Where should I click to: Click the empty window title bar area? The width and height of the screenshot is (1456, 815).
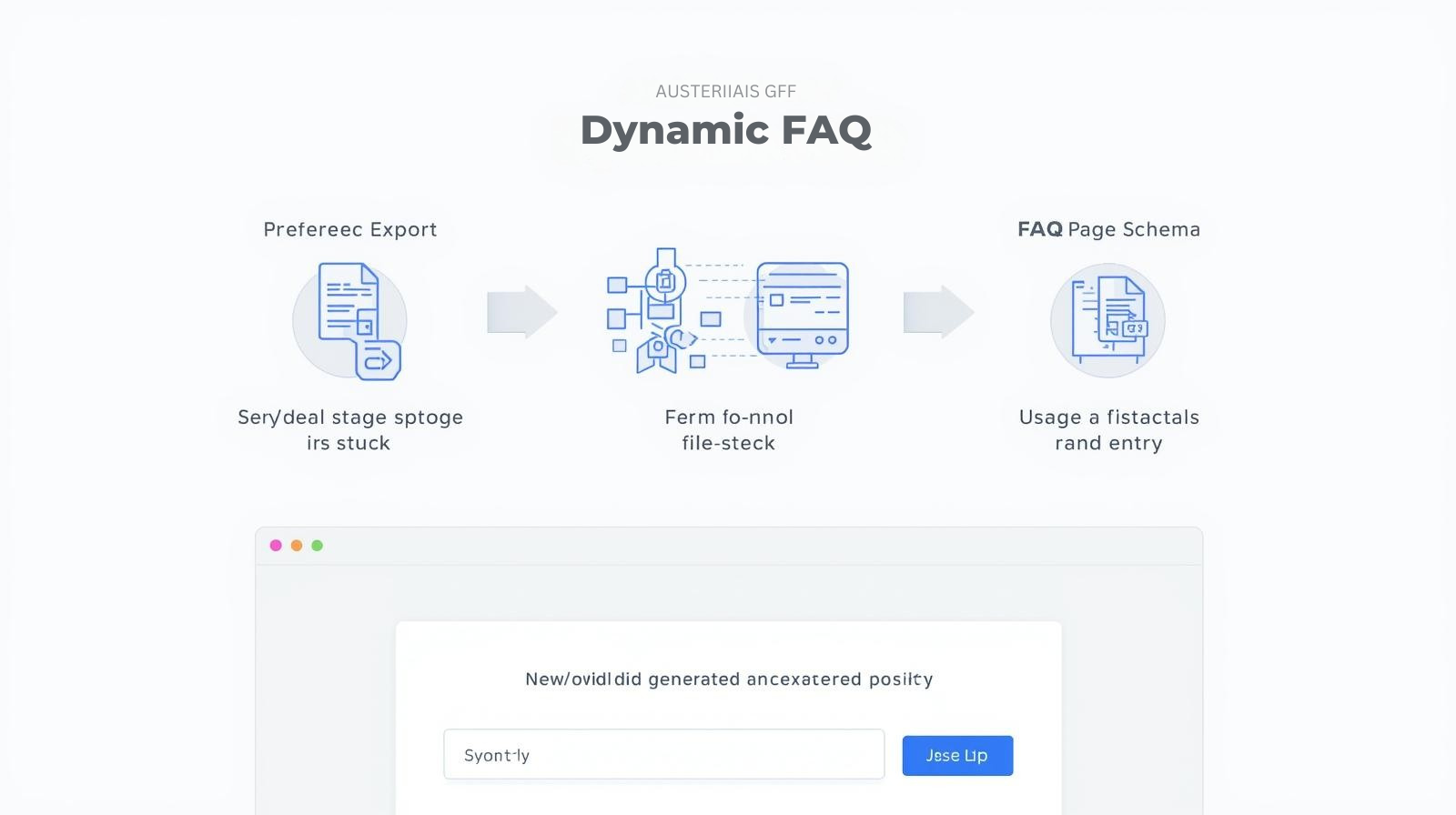[728, 546]
